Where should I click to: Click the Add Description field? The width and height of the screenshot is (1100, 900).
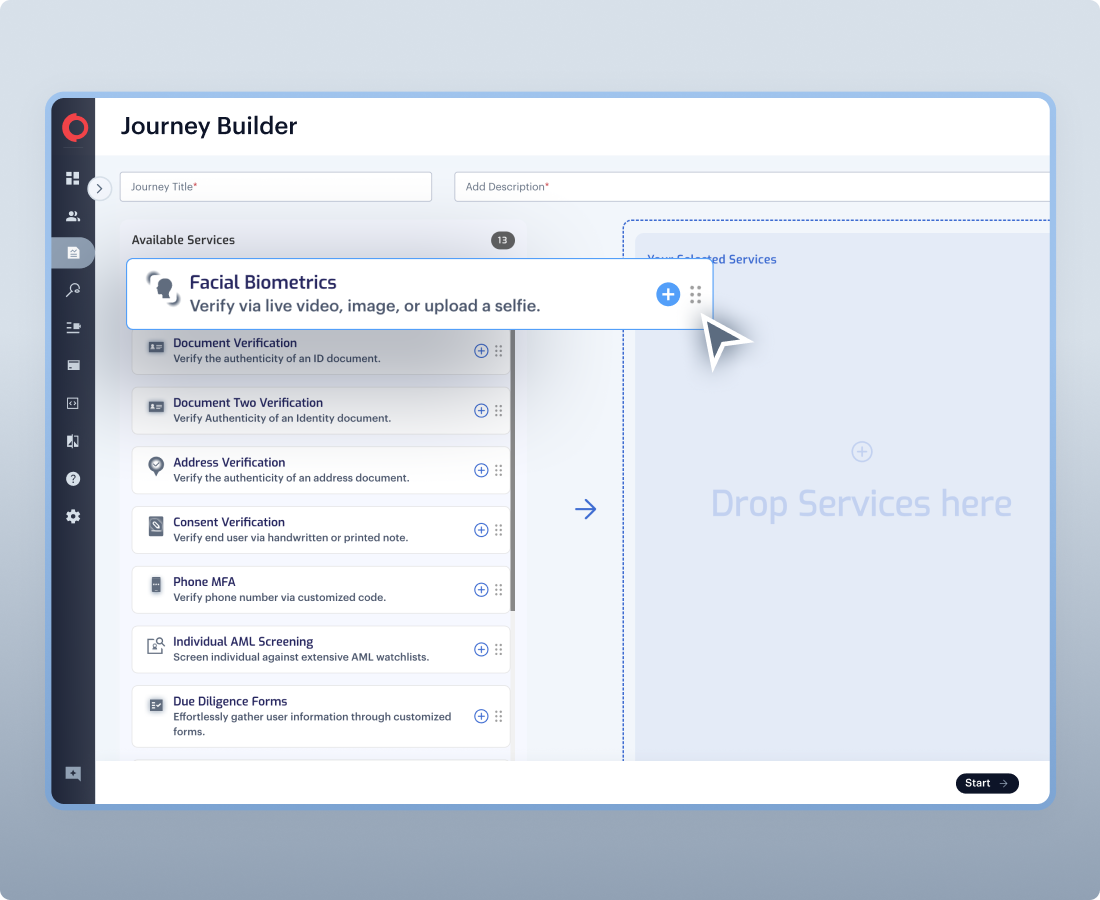click(x=750, y=187)
